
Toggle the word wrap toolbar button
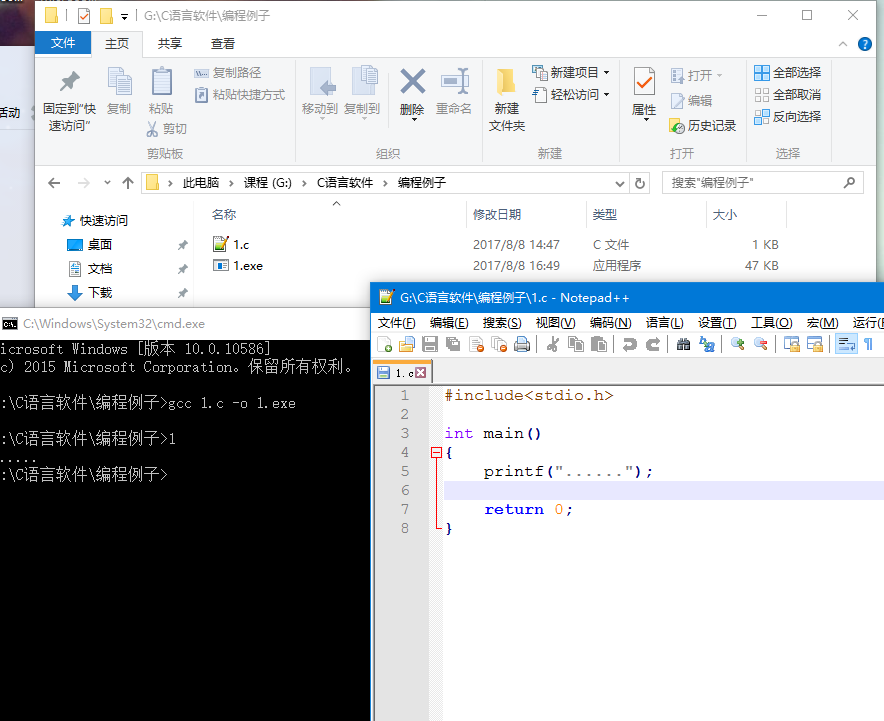pyautogui.click(x=845, y=344)
